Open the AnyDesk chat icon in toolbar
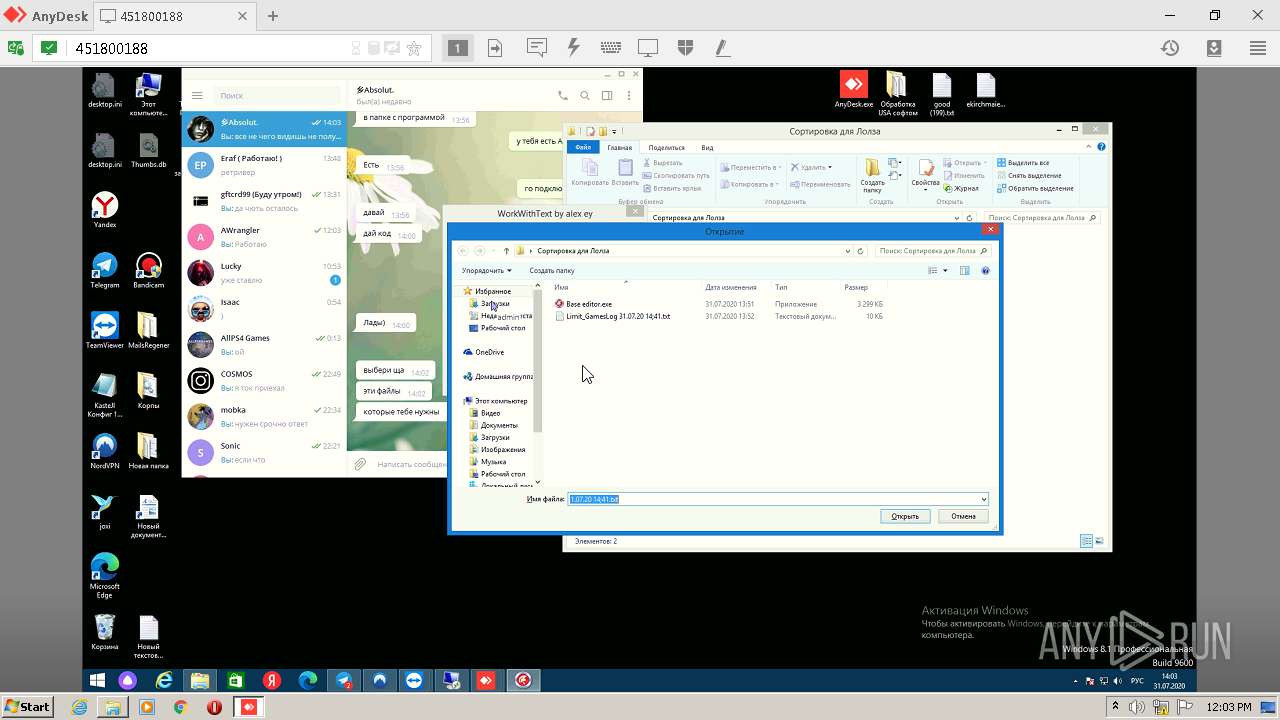 pyautogui.click(x=537, y=48)
